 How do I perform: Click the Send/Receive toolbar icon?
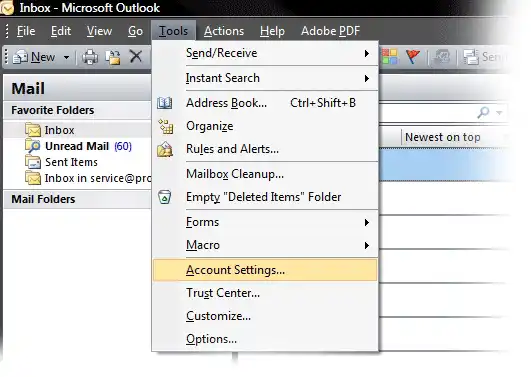(470, 57)
